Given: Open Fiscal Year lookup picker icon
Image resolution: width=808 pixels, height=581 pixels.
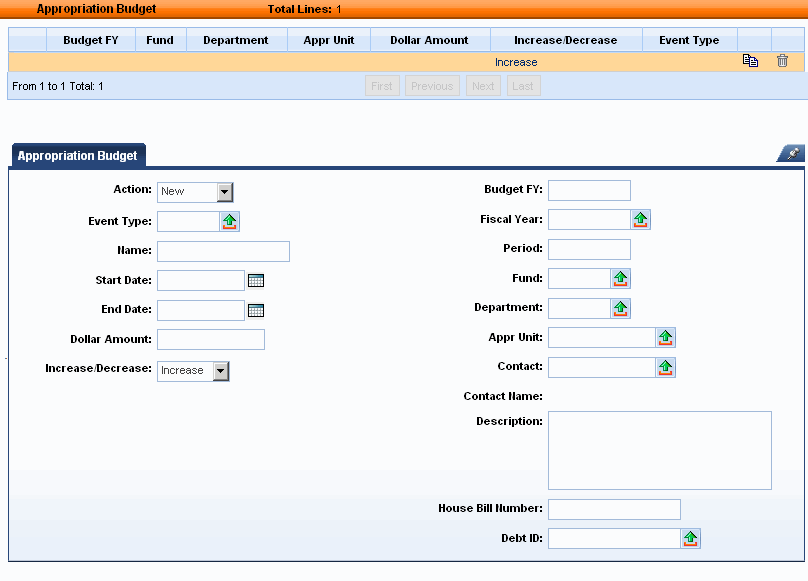Looking at the screenshot, I should 641,220.
